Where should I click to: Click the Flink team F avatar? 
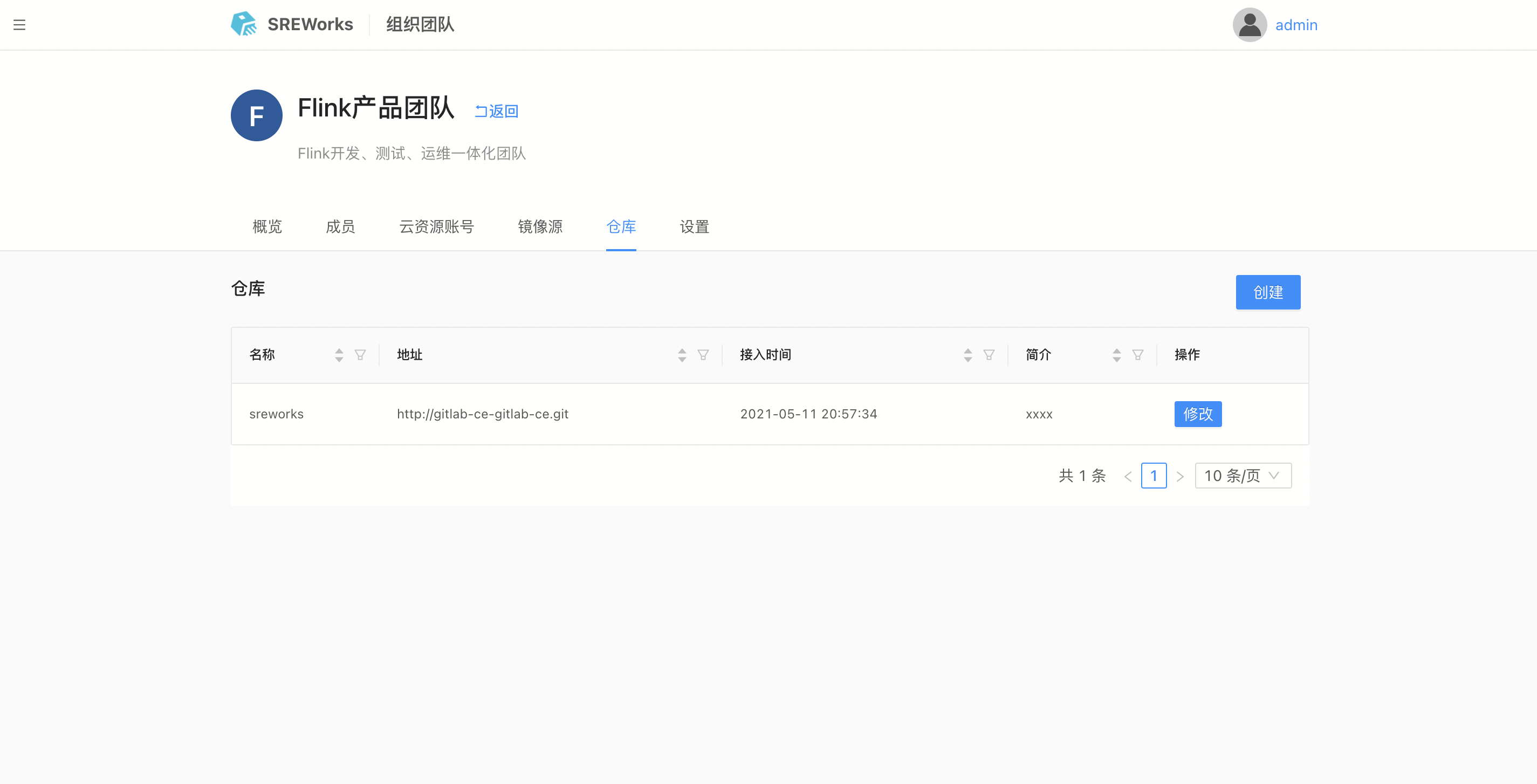(x=257, y=115)
